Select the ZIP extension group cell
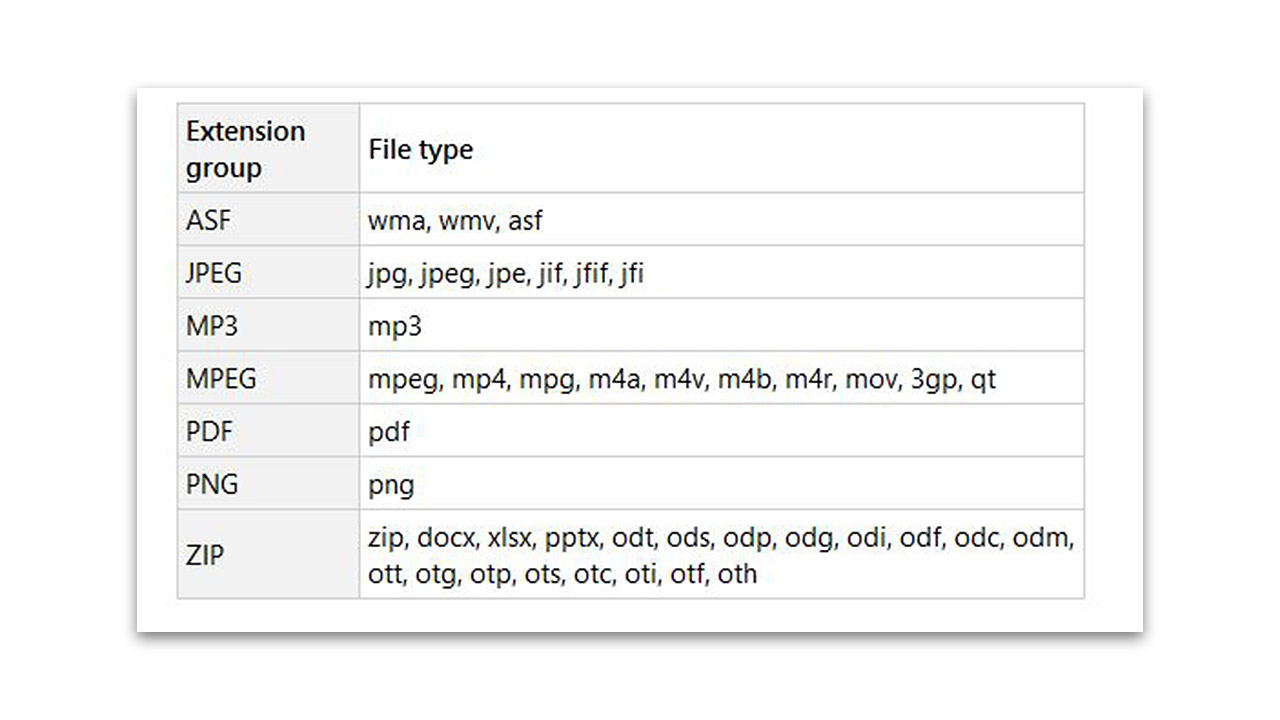 268,554
